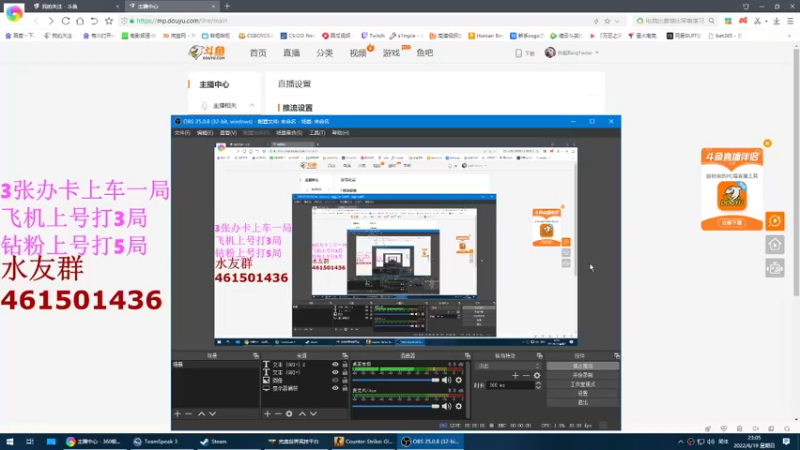Image resolution: width=800 pixels, height=450 pixels.
Task: Mute the Mic/Aux speaker icon
Action: click(447, 406)
